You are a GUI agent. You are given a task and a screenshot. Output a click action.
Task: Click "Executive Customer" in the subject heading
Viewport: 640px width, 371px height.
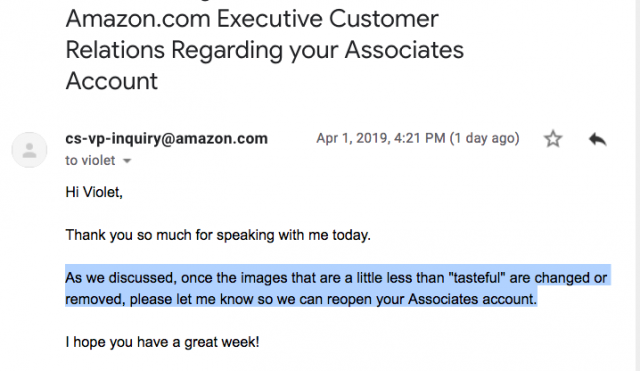tap(327, 19)
